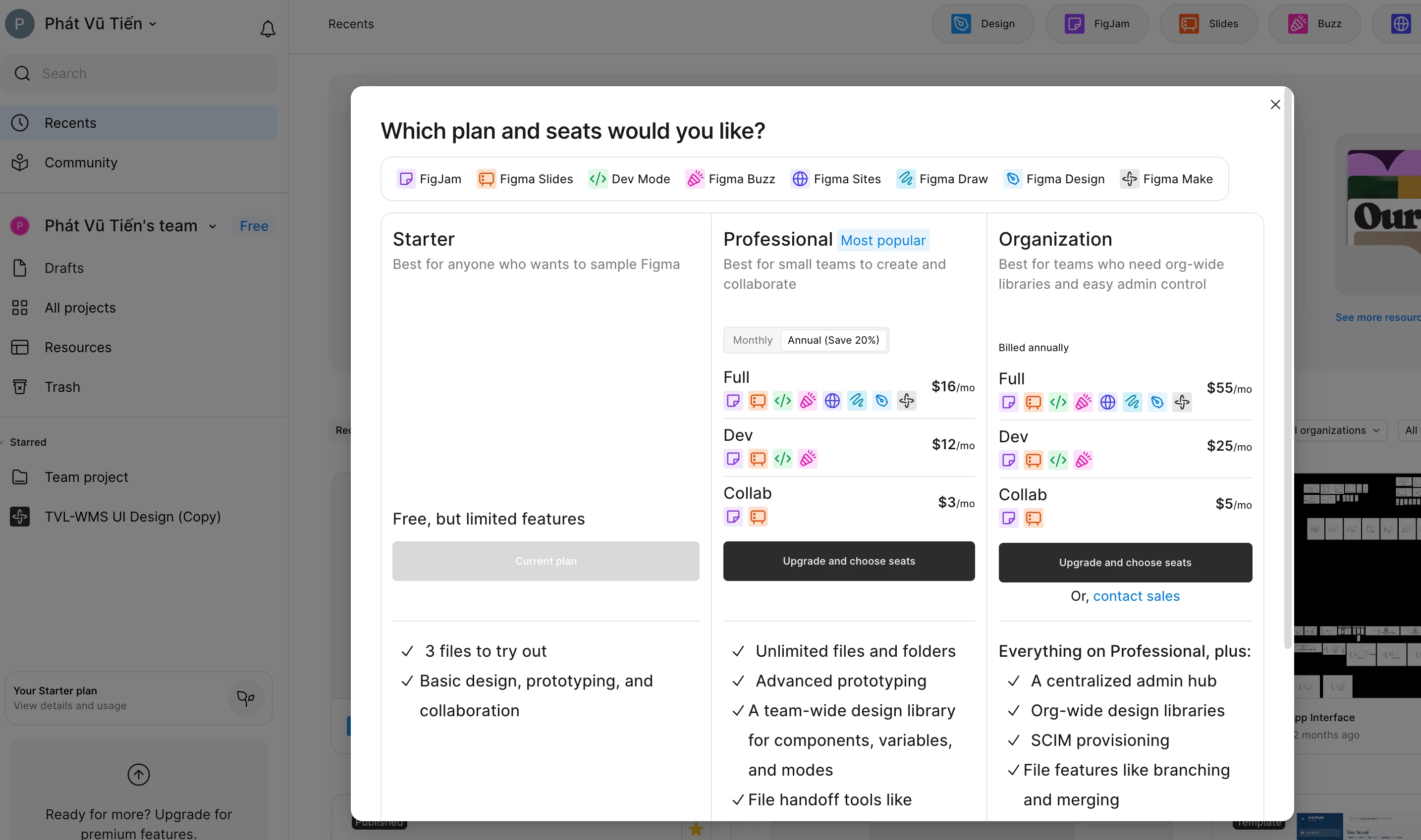This screenshot has height=840, width=1421.
Task: Click the sprout icon in Starter plan card
Action: pos(245,698)
